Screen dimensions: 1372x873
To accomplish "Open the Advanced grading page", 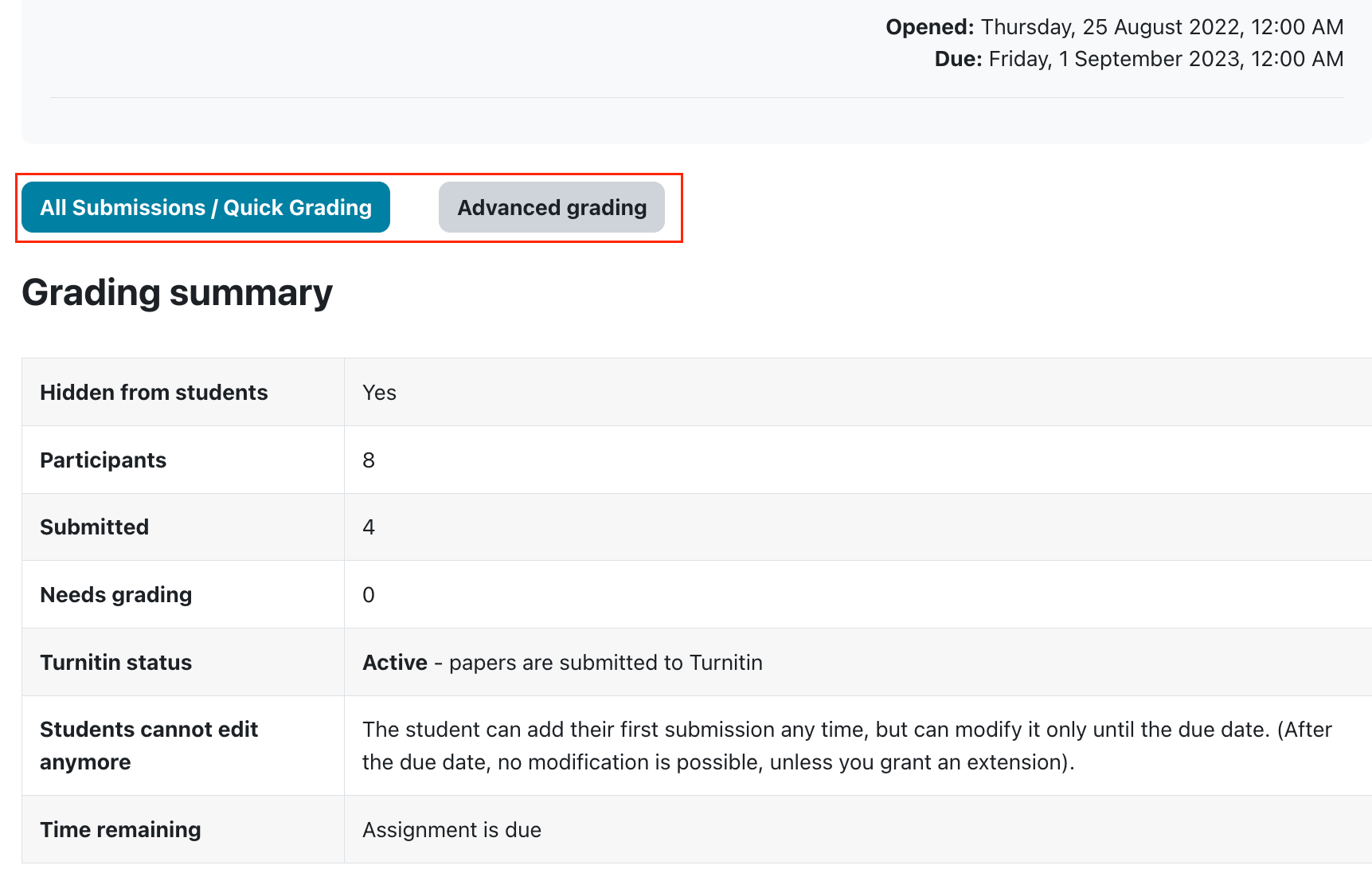I will pos(551,208).
